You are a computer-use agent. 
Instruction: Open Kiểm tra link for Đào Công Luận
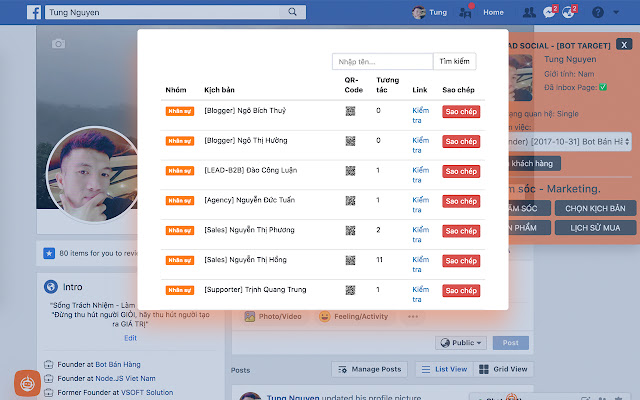[420, 175]
